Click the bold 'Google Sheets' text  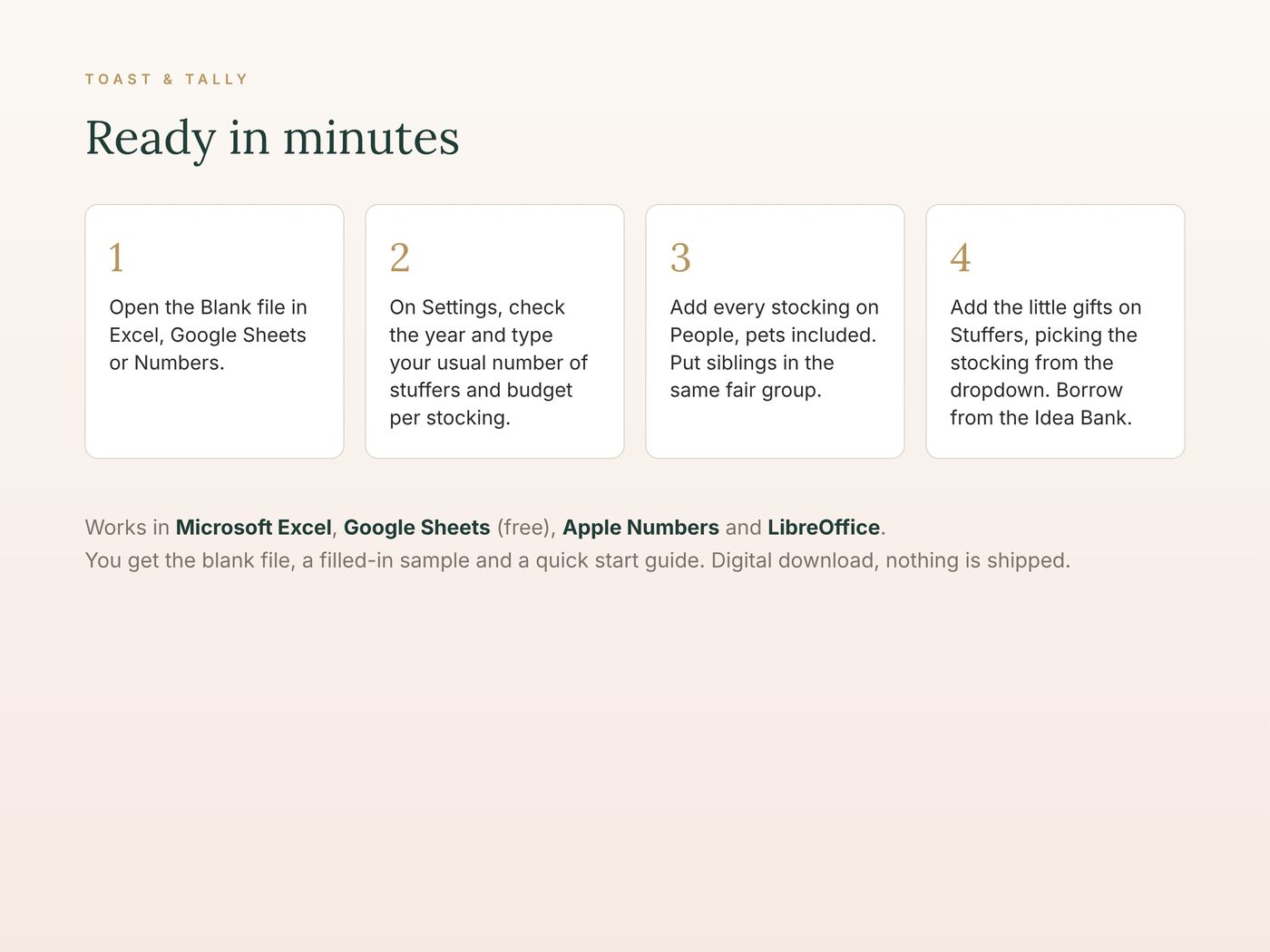[x=416, y=528]
